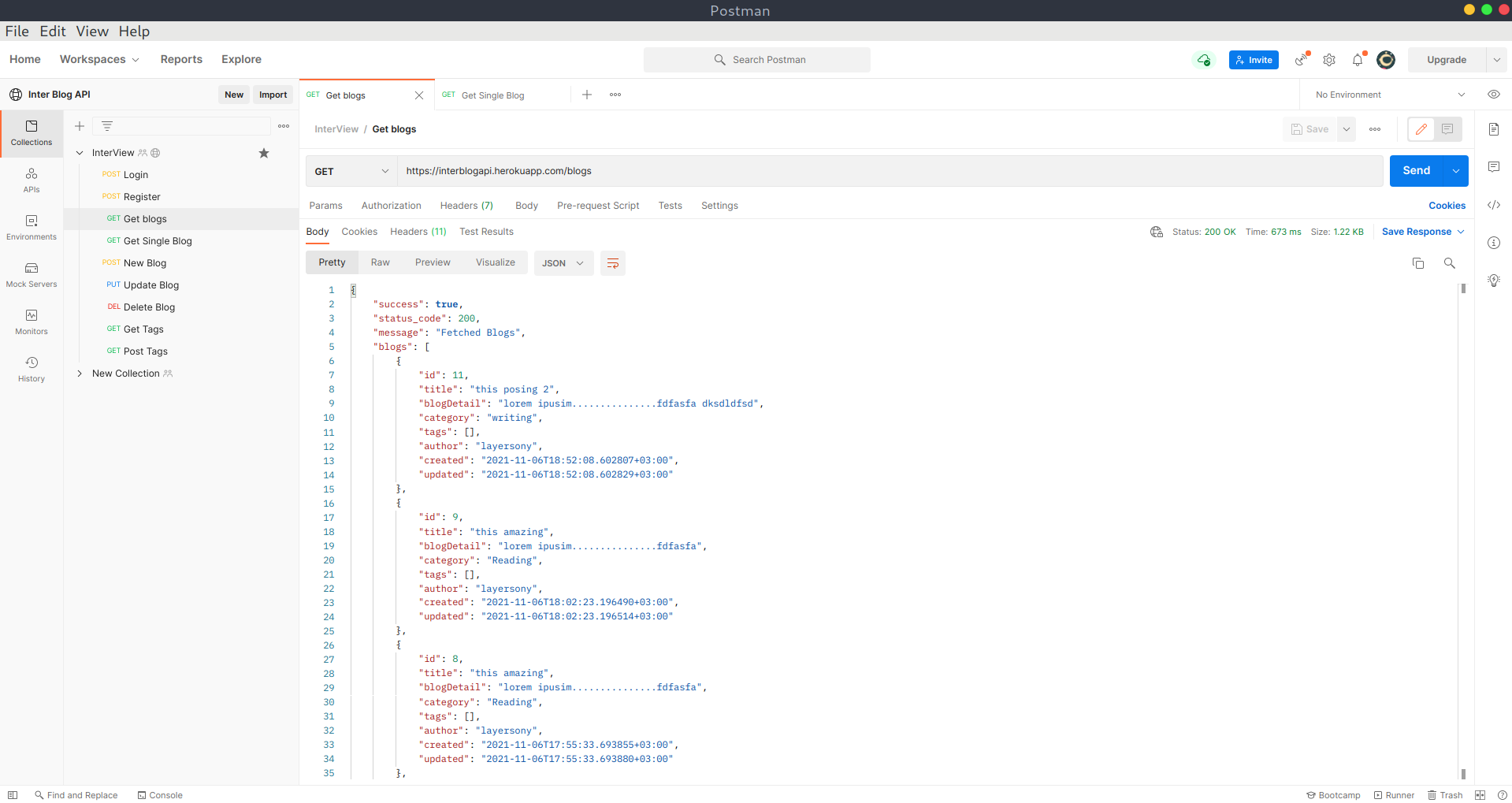Open tab options three-dot menu
The image size is (1512, 803).
pos(615,95)
